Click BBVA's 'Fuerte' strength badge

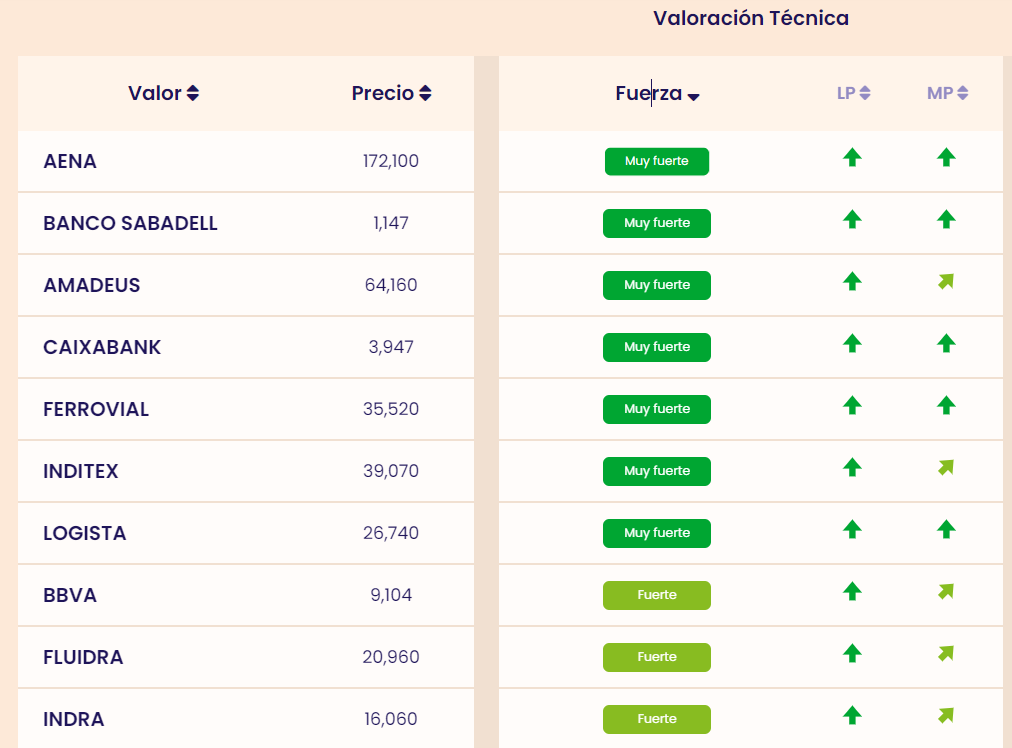point(657,595)
